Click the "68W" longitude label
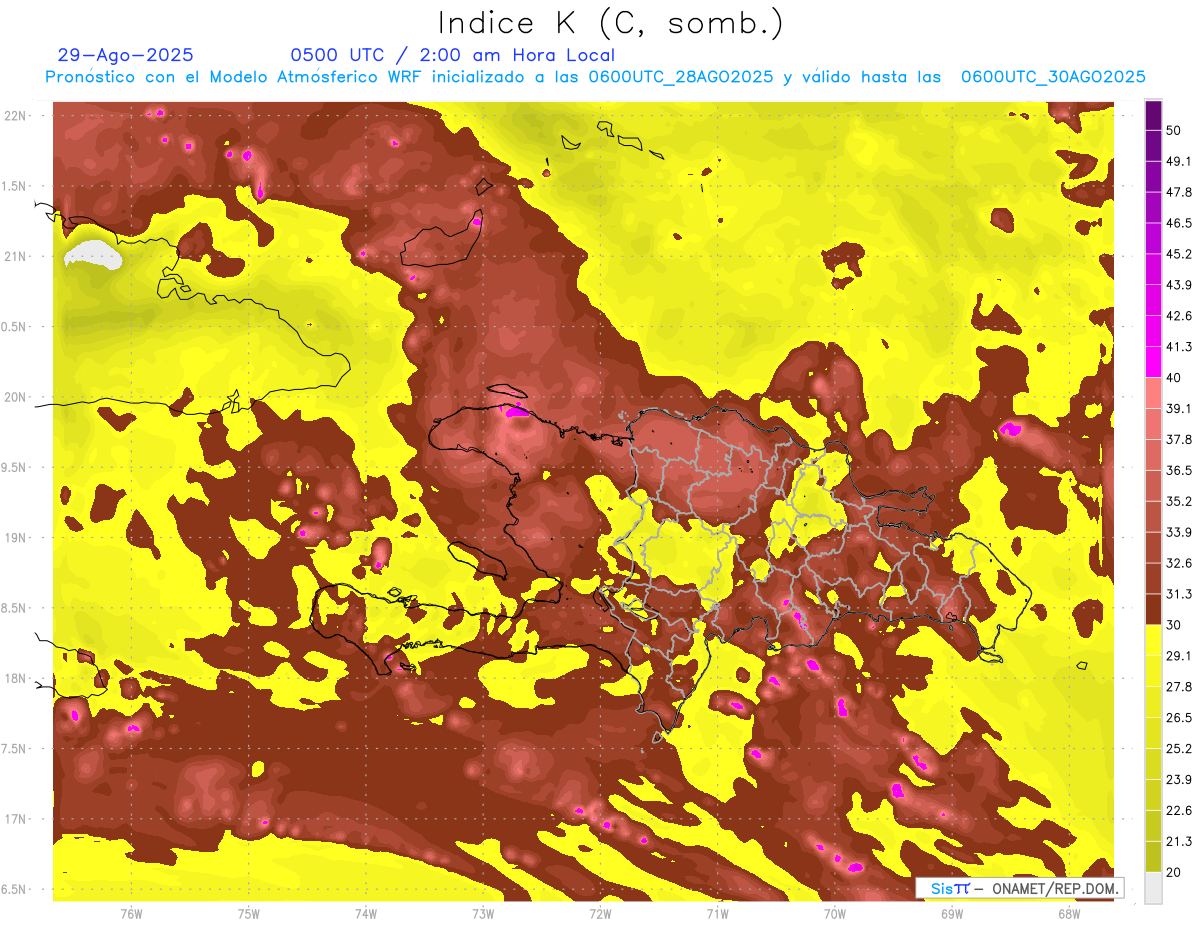 pos(1069,914)
